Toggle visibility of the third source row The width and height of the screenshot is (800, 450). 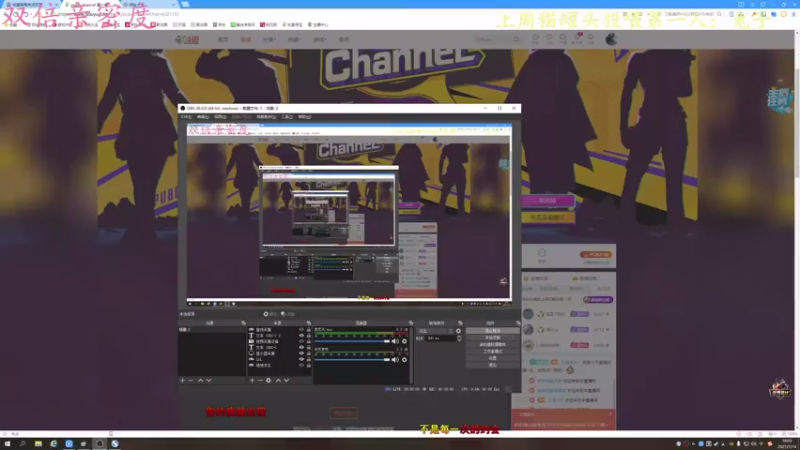[x=301, y=341]
